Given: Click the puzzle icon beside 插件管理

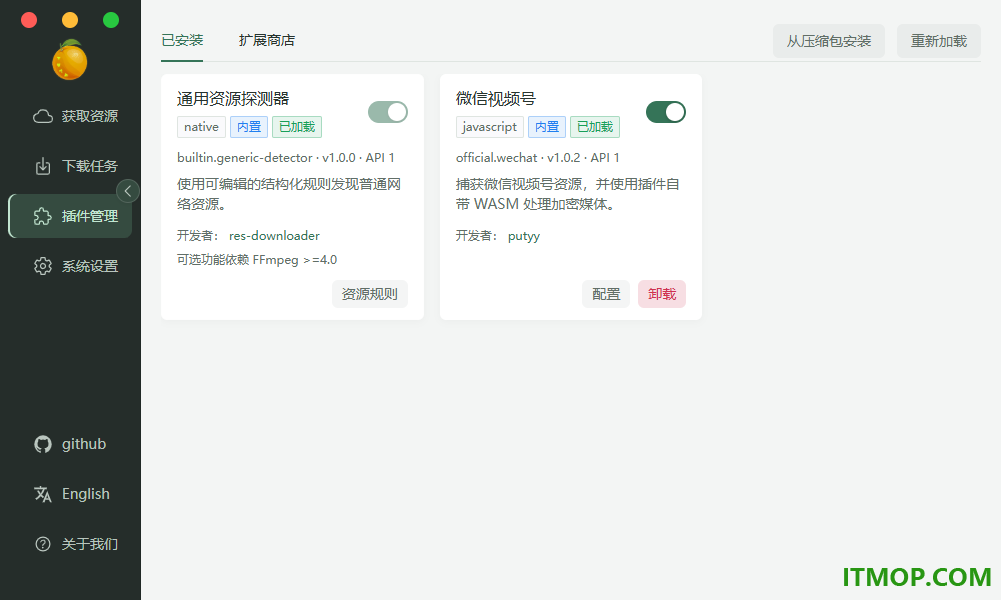Looking at the screenshot, I should tap(43, 216).
